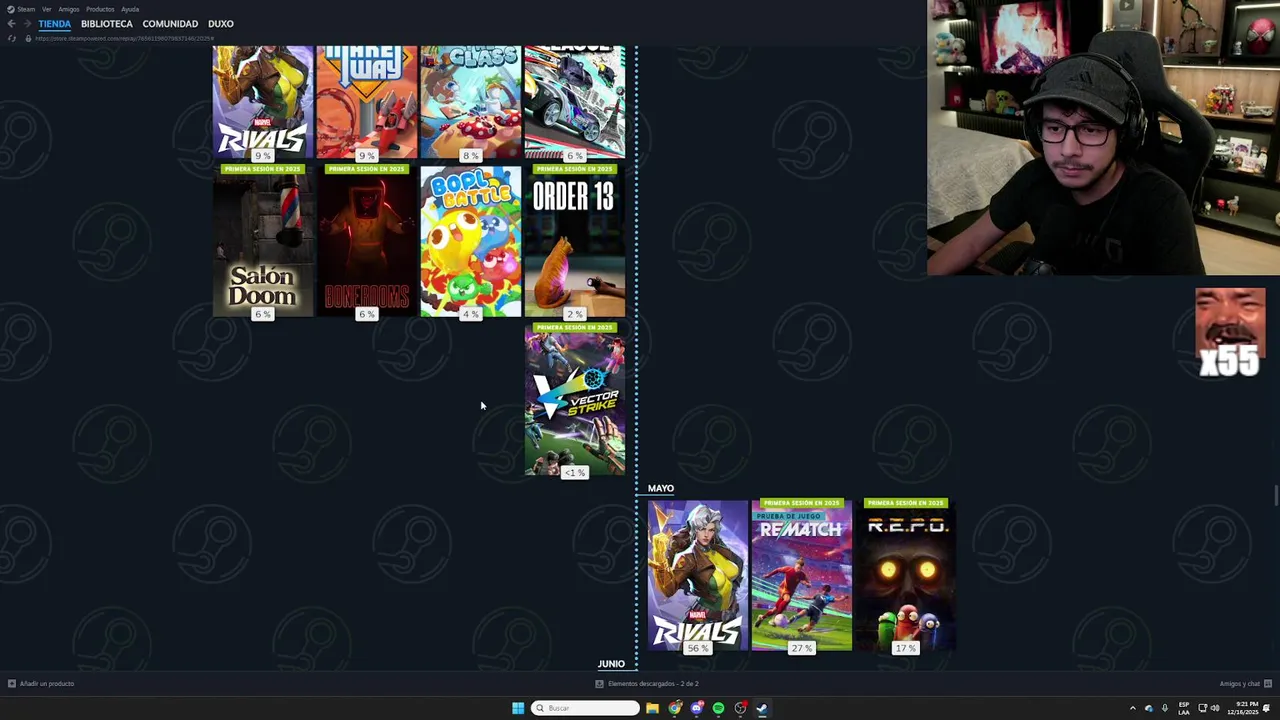
Task: Open the Order 13 game cover
Action: pos(575,241)
